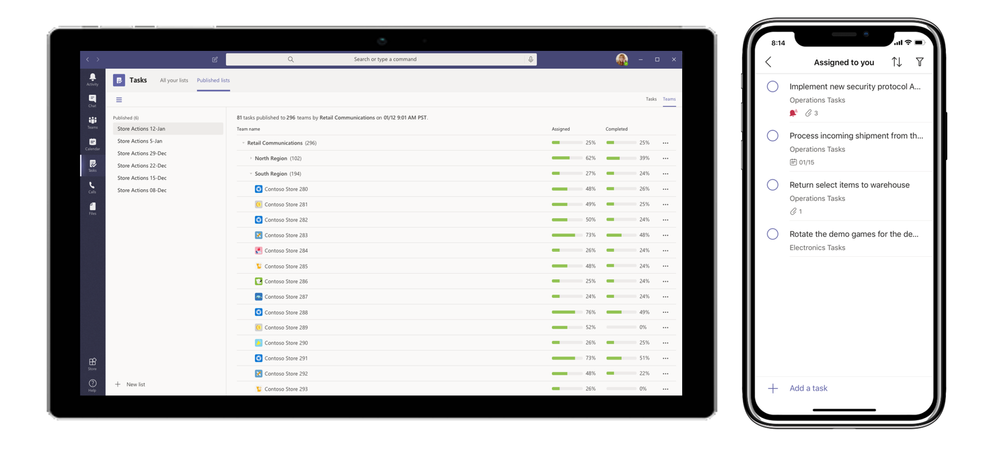The width and height of the screenshot is (999, 453).
Task: Click New list button
Action: click(130, 385)
